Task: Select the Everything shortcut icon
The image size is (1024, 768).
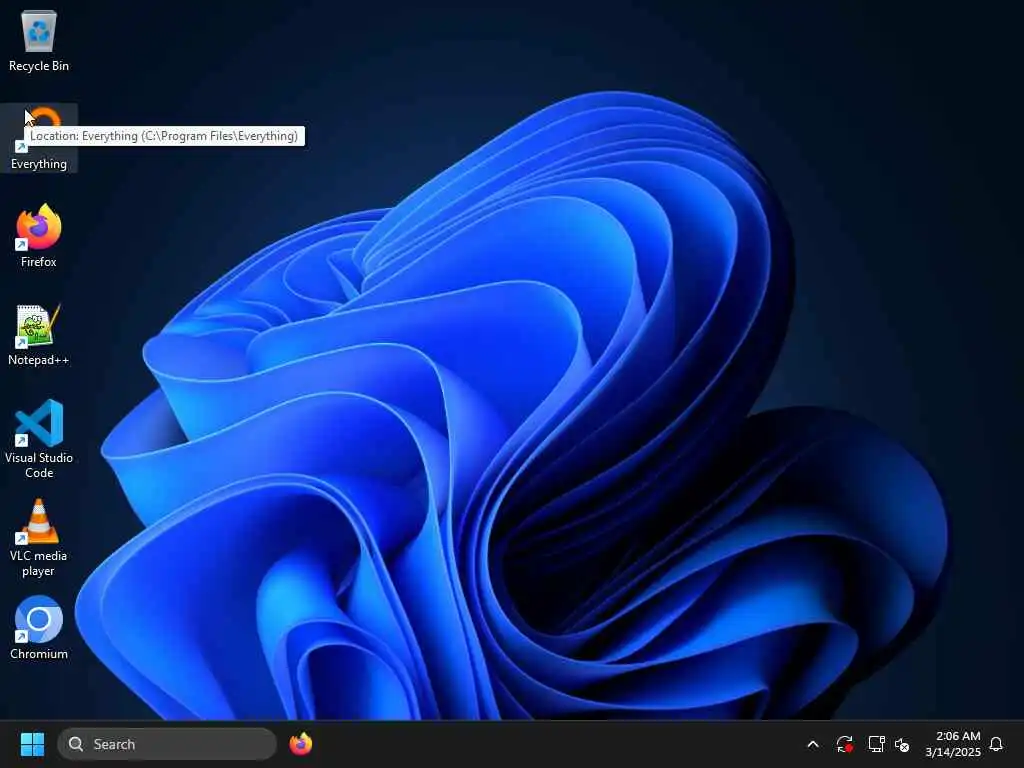Action: click(x=39, y=138)
